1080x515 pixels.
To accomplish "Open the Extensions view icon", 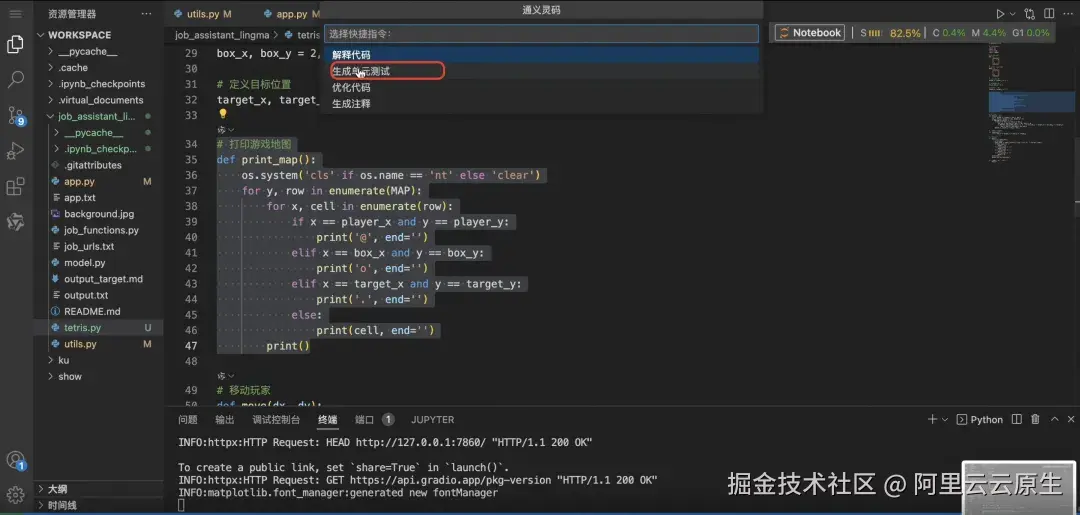I will (x=15, y=187).
